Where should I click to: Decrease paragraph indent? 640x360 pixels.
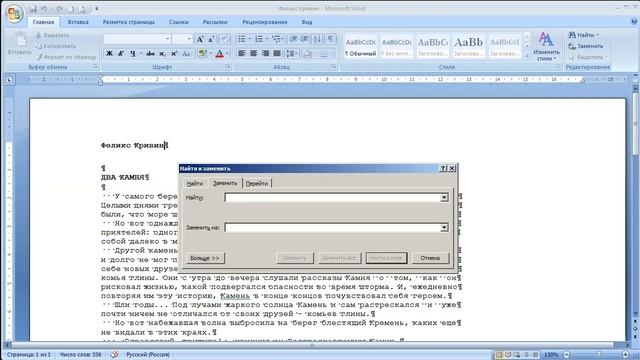click(293, 39)
